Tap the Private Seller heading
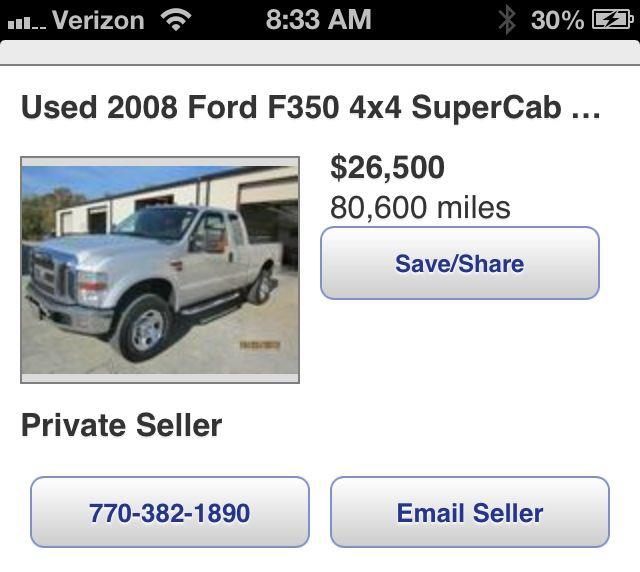 tap(121, 425)
